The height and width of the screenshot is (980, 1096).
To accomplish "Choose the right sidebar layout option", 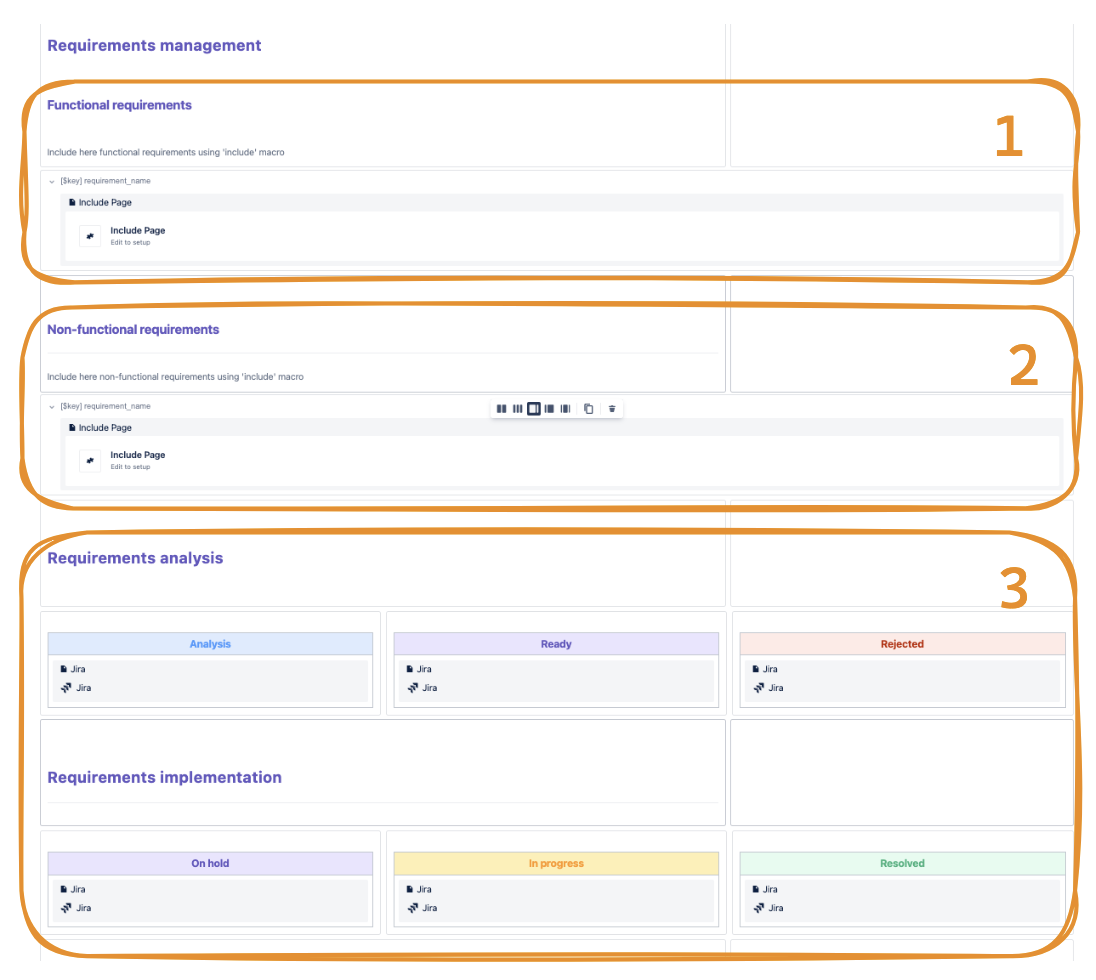I will click(x=534, y=409).
